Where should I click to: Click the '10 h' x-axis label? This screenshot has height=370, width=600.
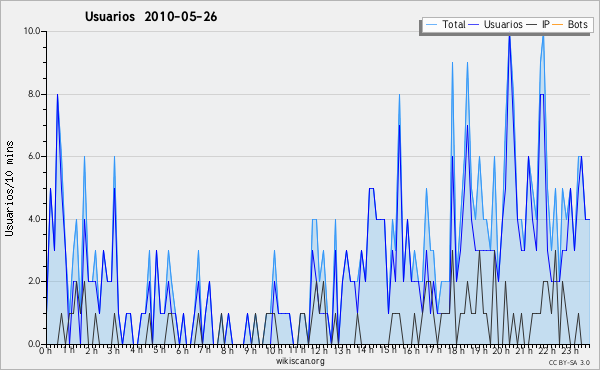(x=274, y=350)
